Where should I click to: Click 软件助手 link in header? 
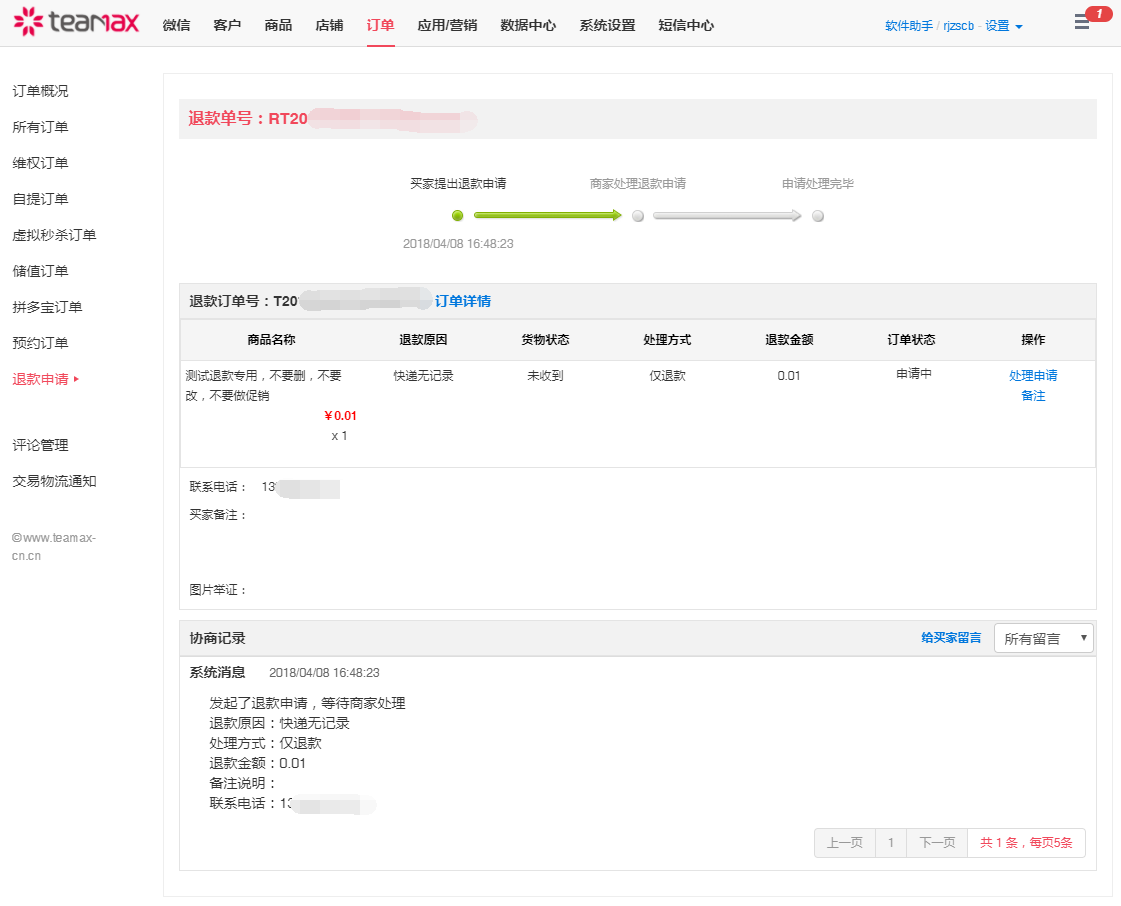pos(908,26)
